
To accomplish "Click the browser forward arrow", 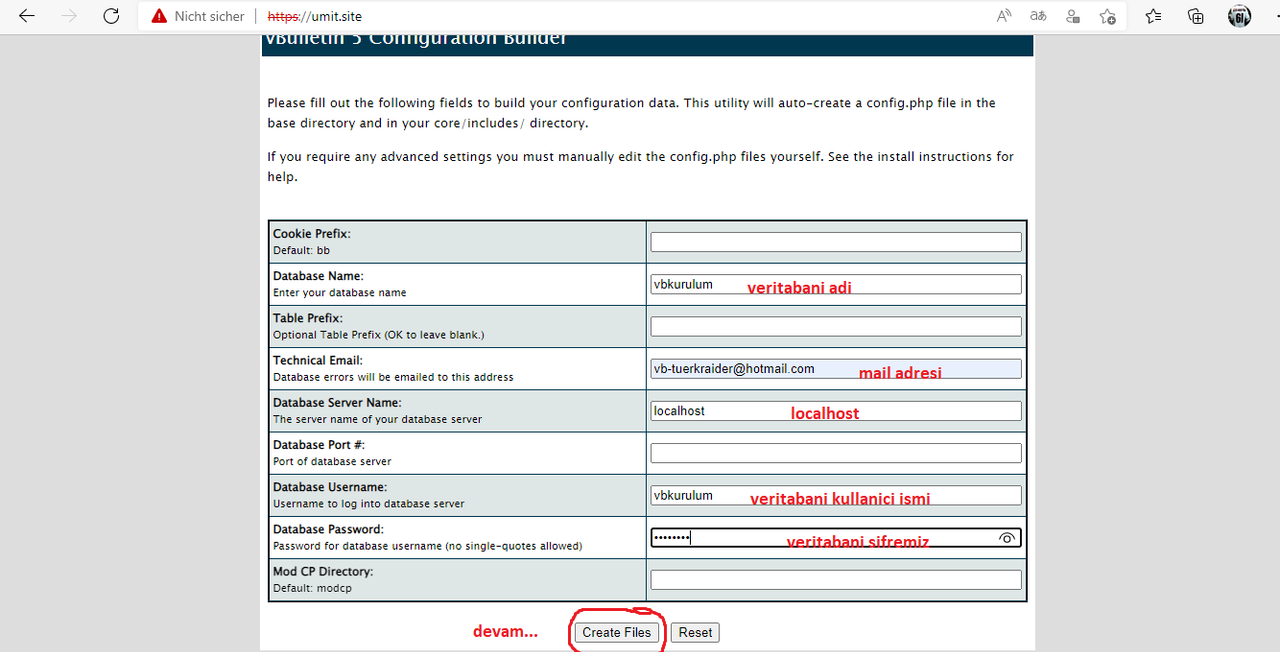I will pos(69,16).
